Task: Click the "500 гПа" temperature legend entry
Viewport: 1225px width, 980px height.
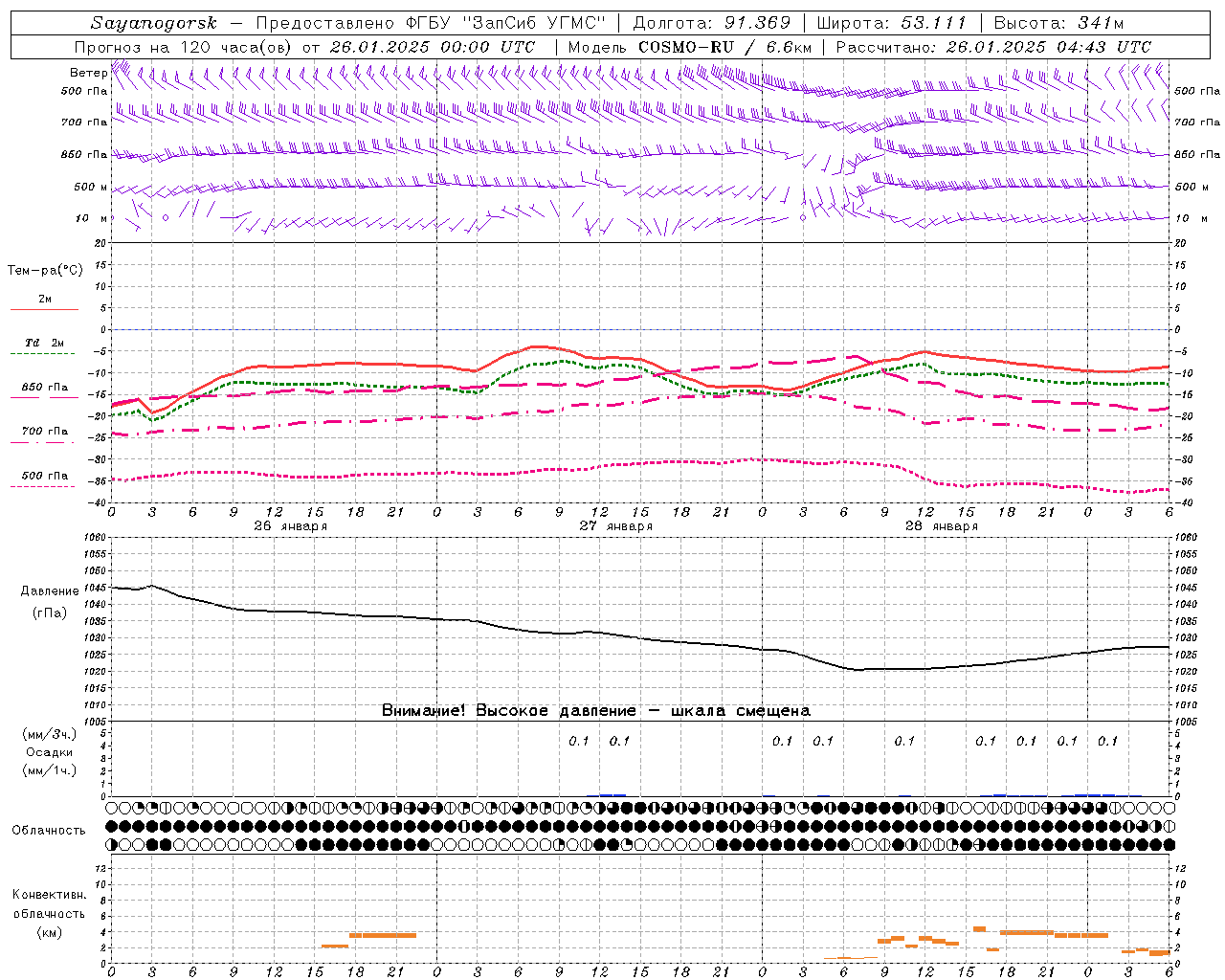Action: pyautogui.click(x=45, y=476)
